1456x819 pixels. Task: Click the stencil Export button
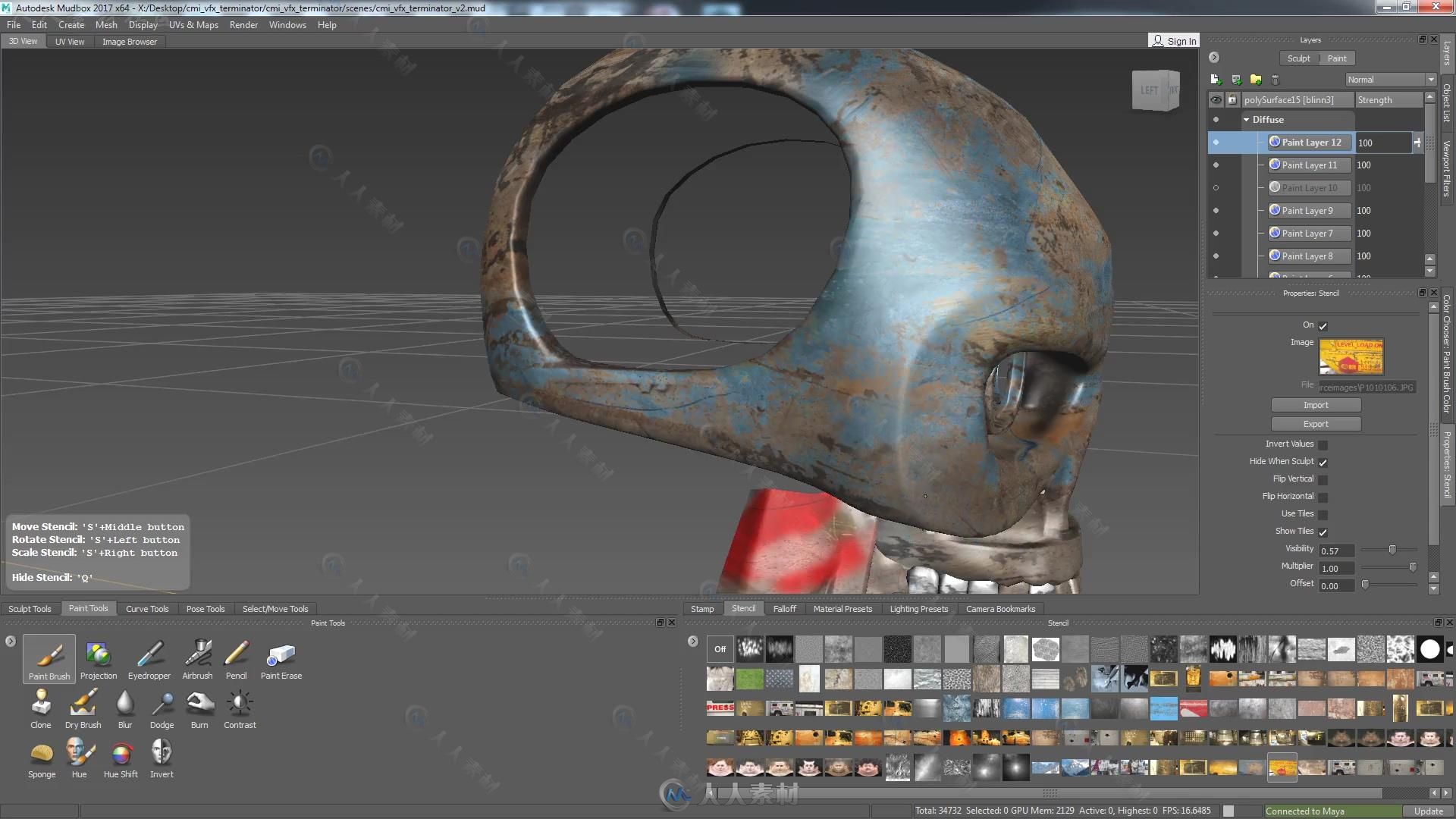point(1316,425)
